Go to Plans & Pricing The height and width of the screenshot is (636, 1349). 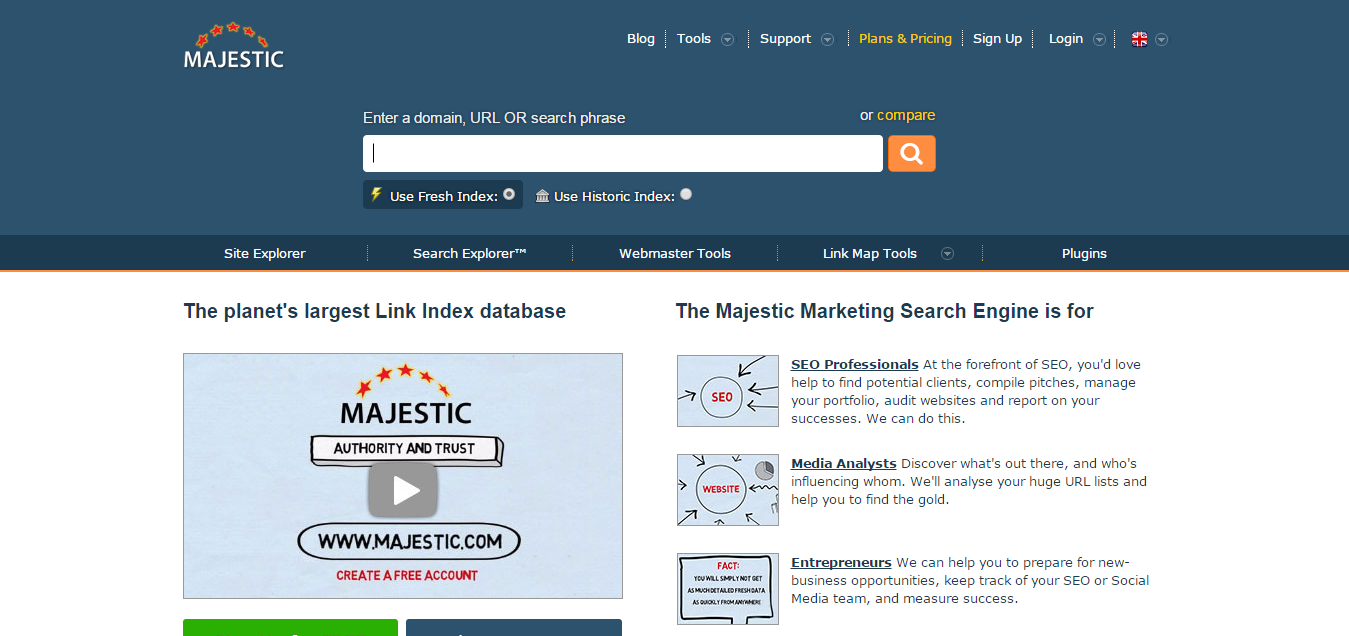click(906, 39)
